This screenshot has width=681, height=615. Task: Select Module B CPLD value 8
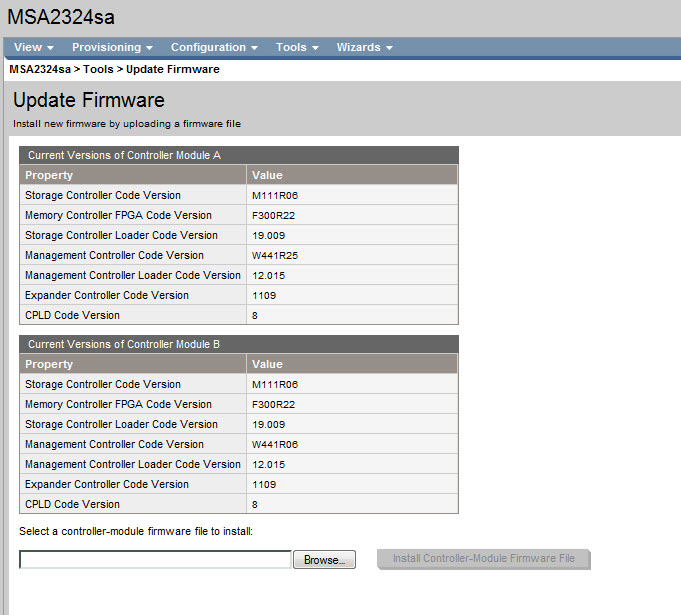255,504
